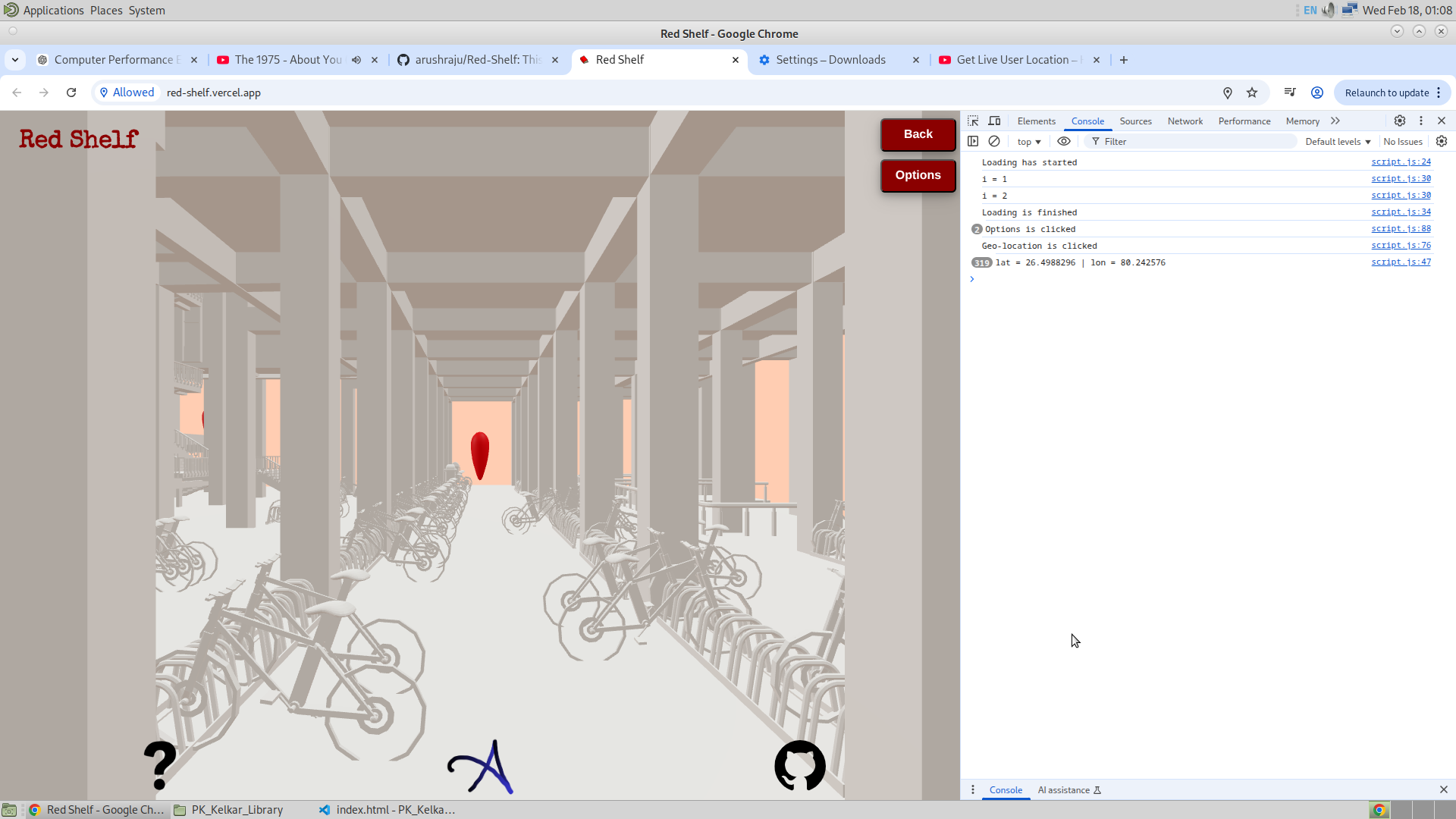Click the media control icon in toolbar
Screen dimensions: 1456x819
(x=1290, y=93)
